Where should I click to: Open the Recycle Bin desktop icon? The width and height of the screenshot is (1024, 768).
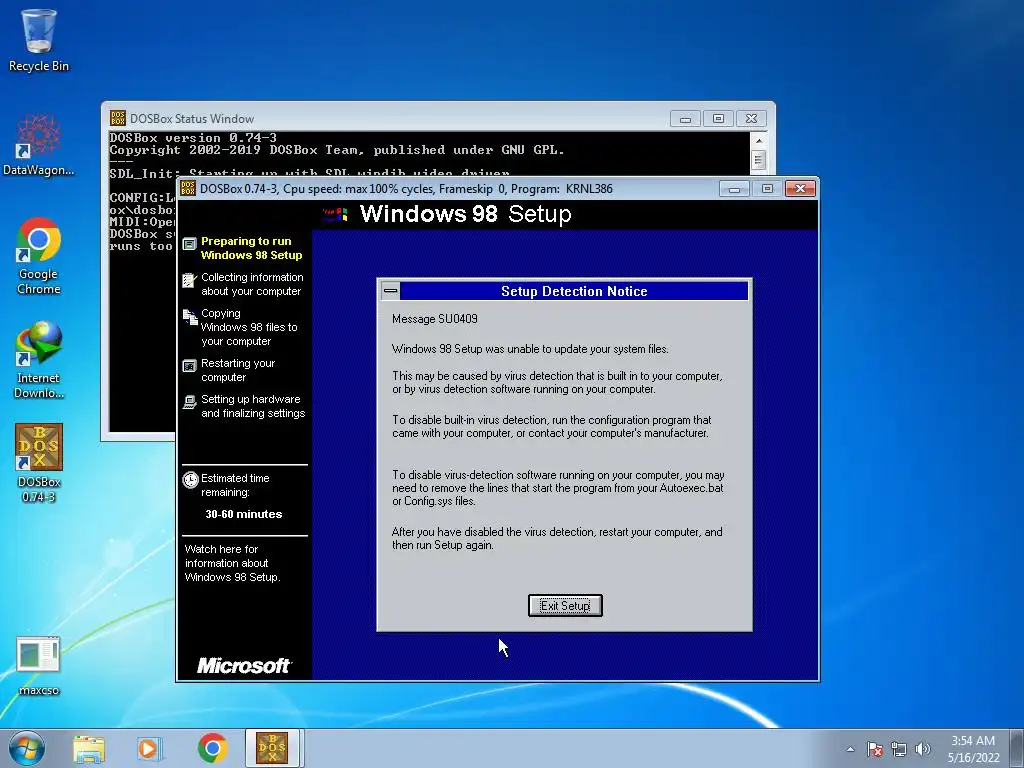click(39, 40)
